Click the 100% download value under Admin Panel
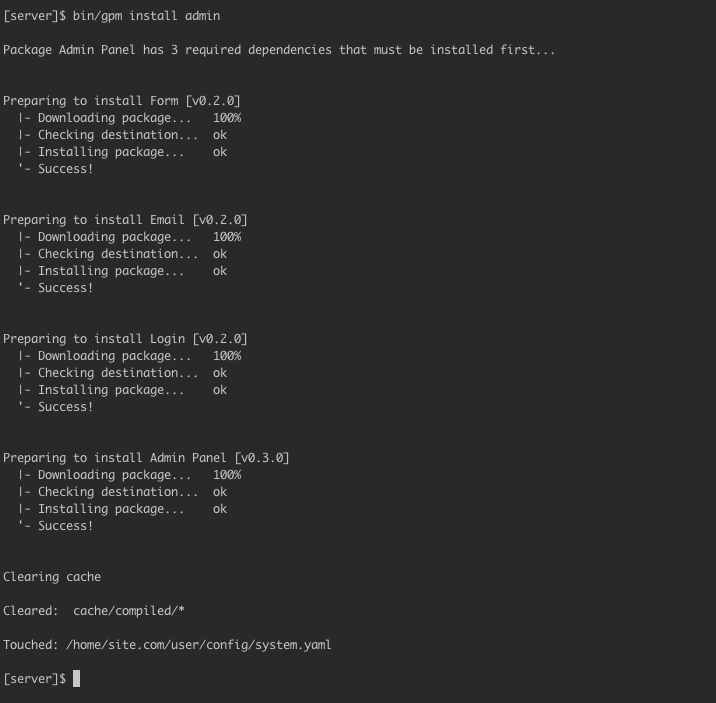716x703 pixels. pyautogui.click(x=227, y=475)
